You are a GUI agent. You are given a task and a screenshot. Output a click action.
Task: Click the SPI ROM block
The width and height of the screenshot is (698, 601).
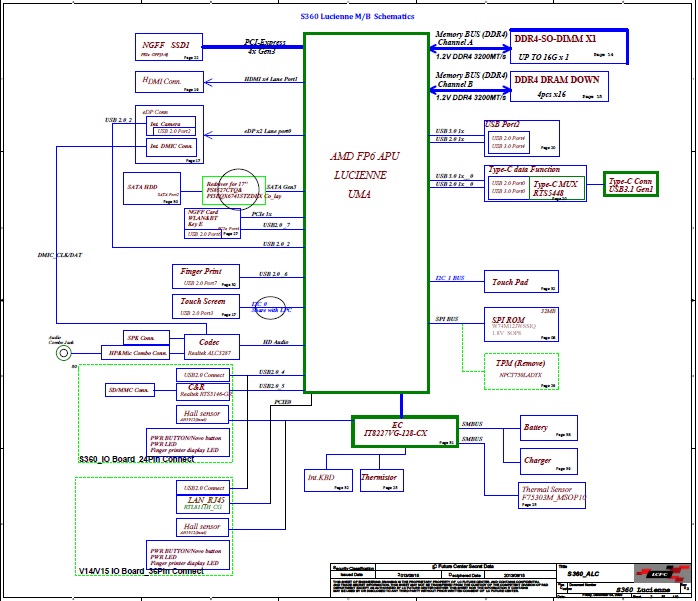point(521,325)
